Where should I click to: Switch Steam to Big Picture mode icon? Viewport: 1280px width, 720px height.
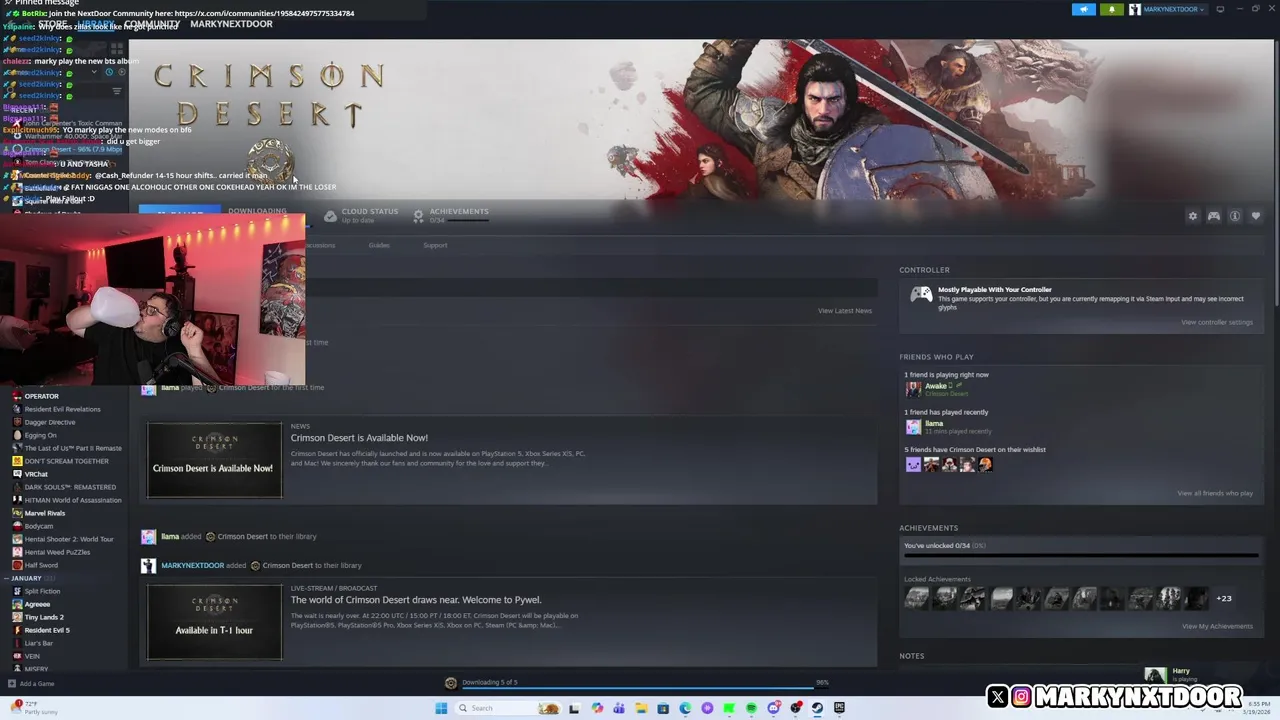[1219, 9]
